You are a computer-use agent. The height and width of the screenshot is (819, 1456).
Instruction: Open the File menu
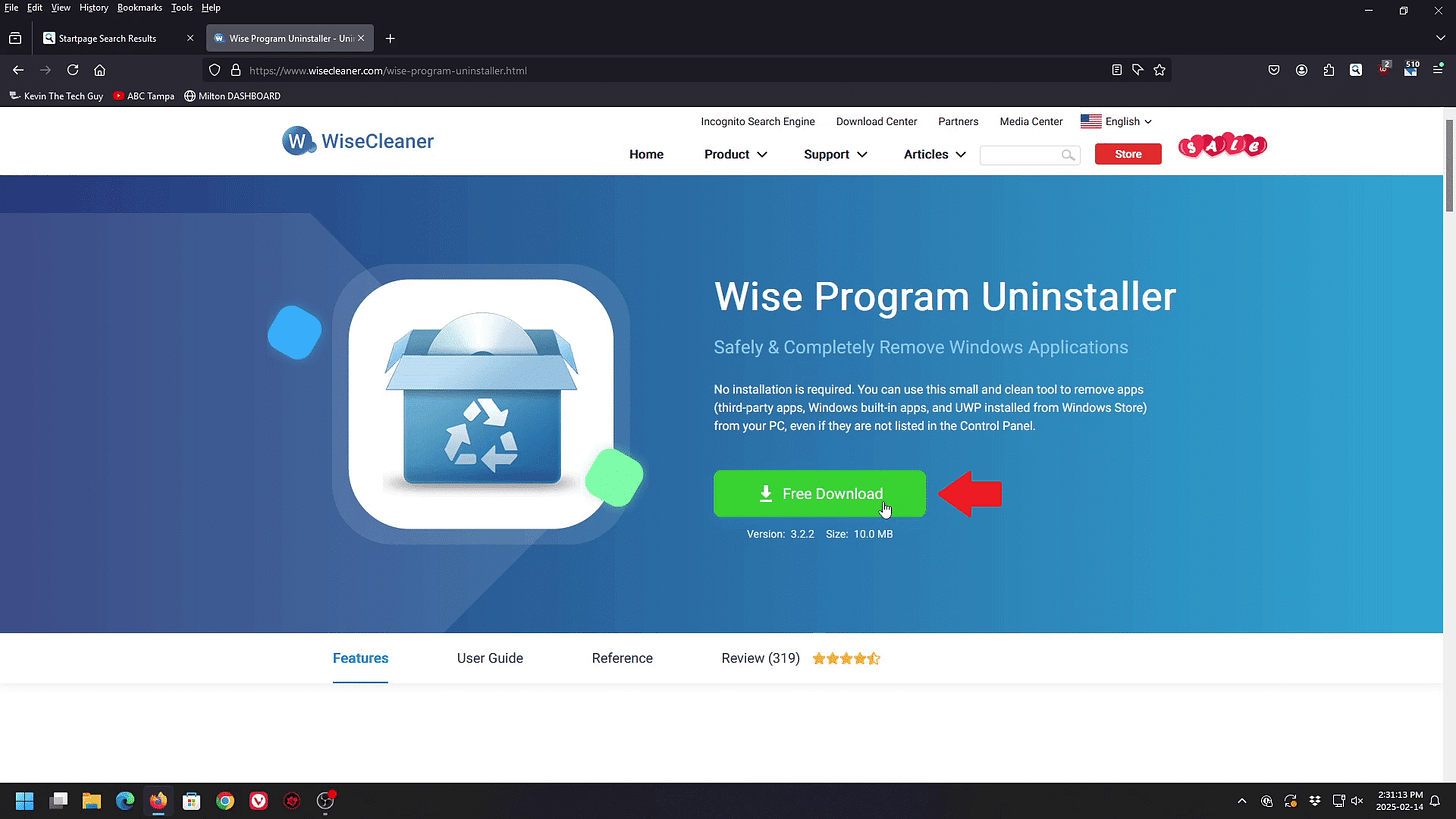click(11, 7)
